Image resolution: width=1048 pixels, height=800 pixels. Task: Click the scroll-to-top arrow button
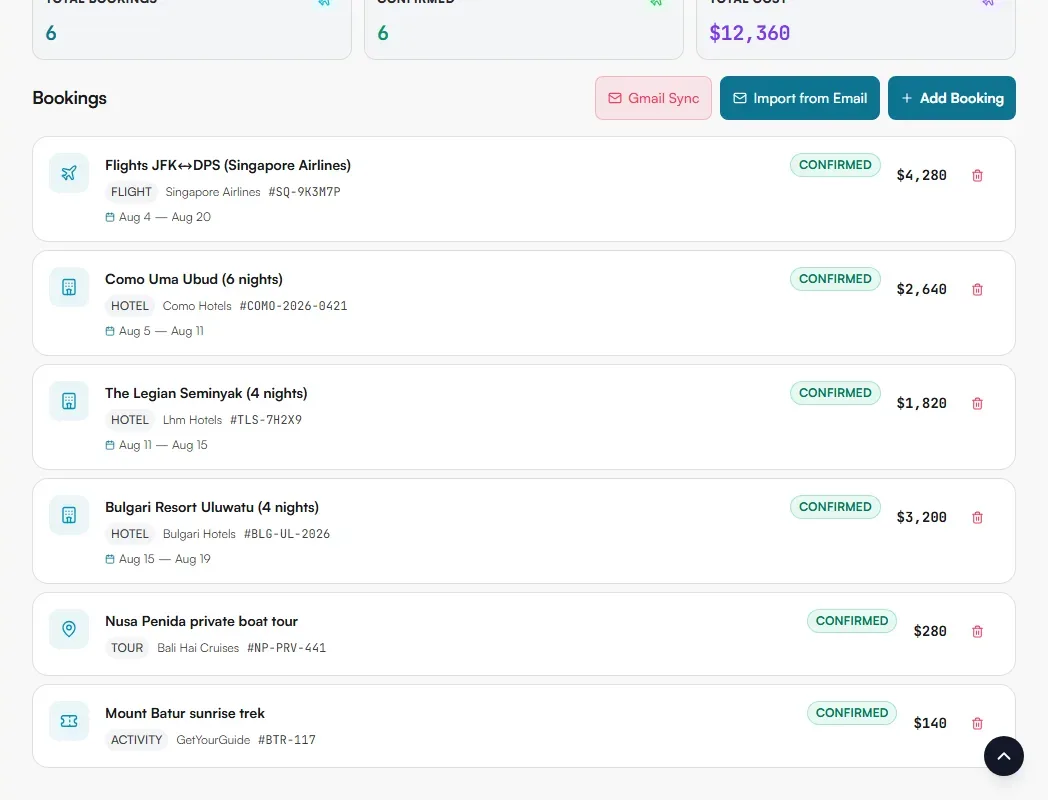(x=1003, y=756)
